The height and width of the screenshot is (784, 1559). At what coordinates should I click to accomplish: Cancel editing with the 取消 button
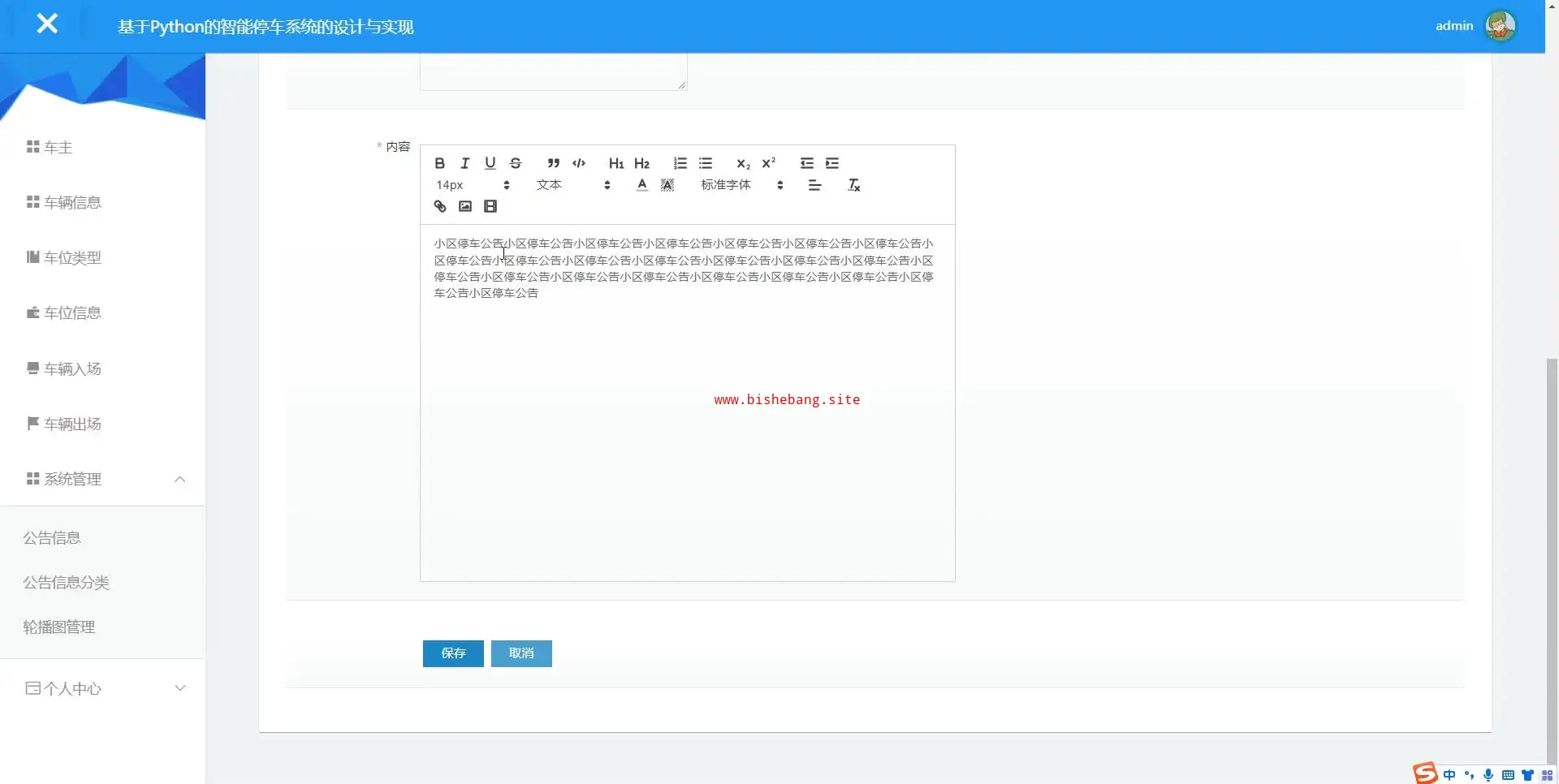tap(521, 653)
